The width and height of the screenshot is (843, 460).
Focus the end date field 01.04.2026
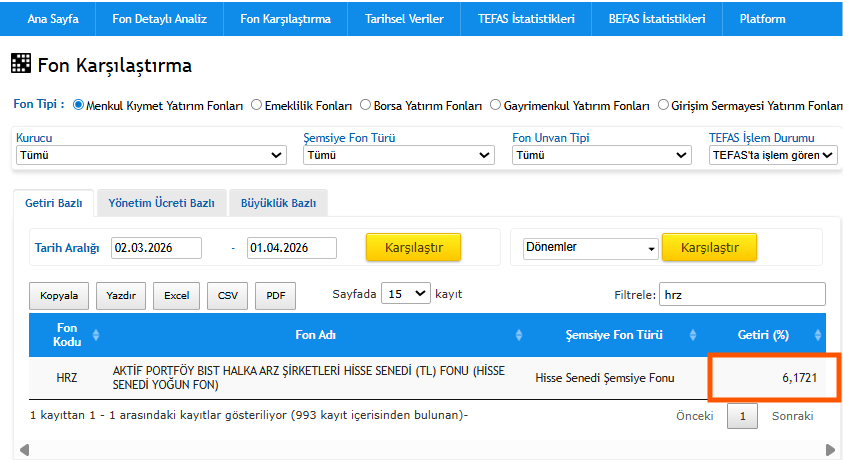coord(292,248)
